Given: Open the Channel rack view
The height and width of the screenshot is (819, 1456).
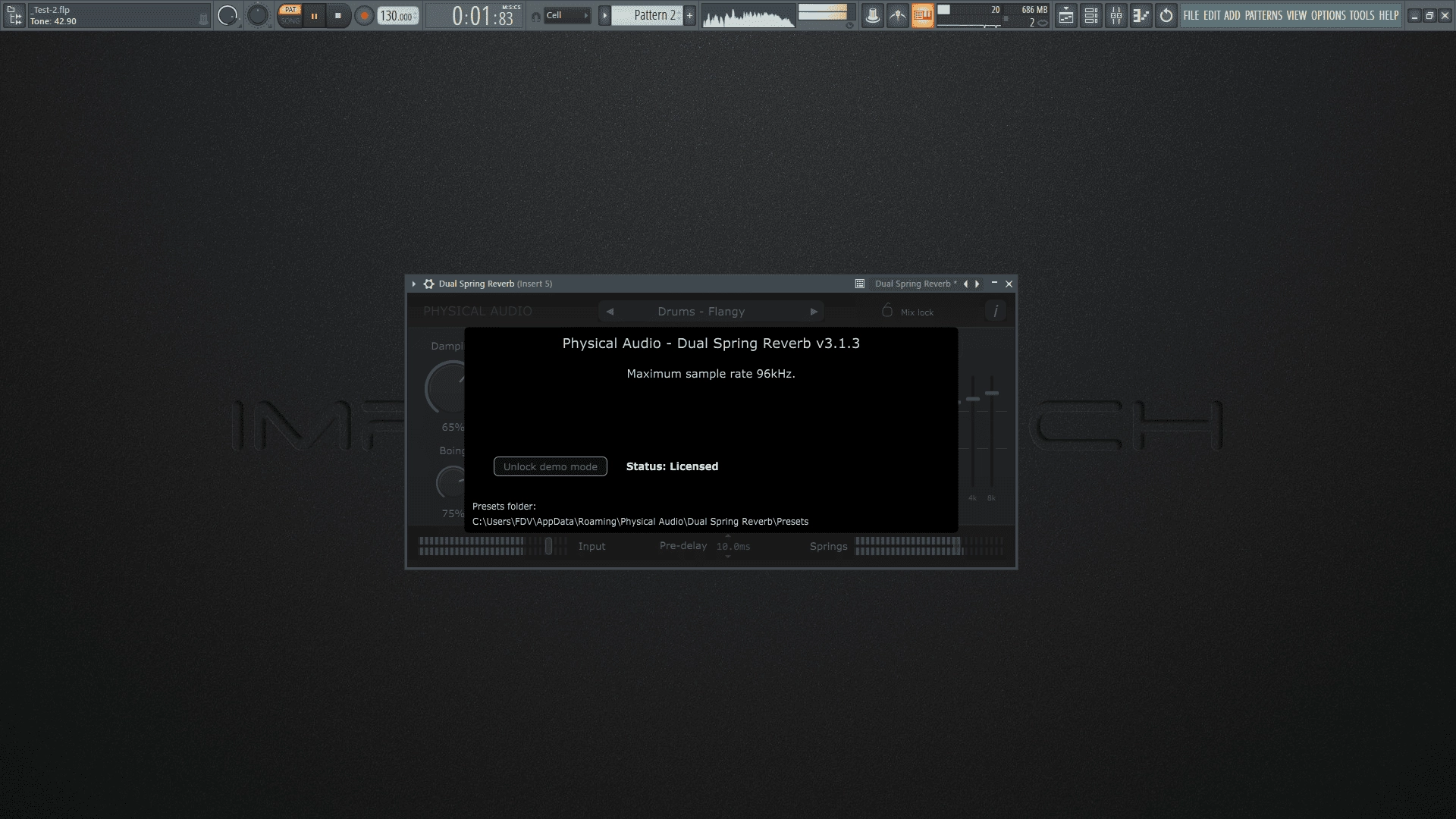Looking at the screenshot, I should pyautogui.click(x=1091, y=15).
